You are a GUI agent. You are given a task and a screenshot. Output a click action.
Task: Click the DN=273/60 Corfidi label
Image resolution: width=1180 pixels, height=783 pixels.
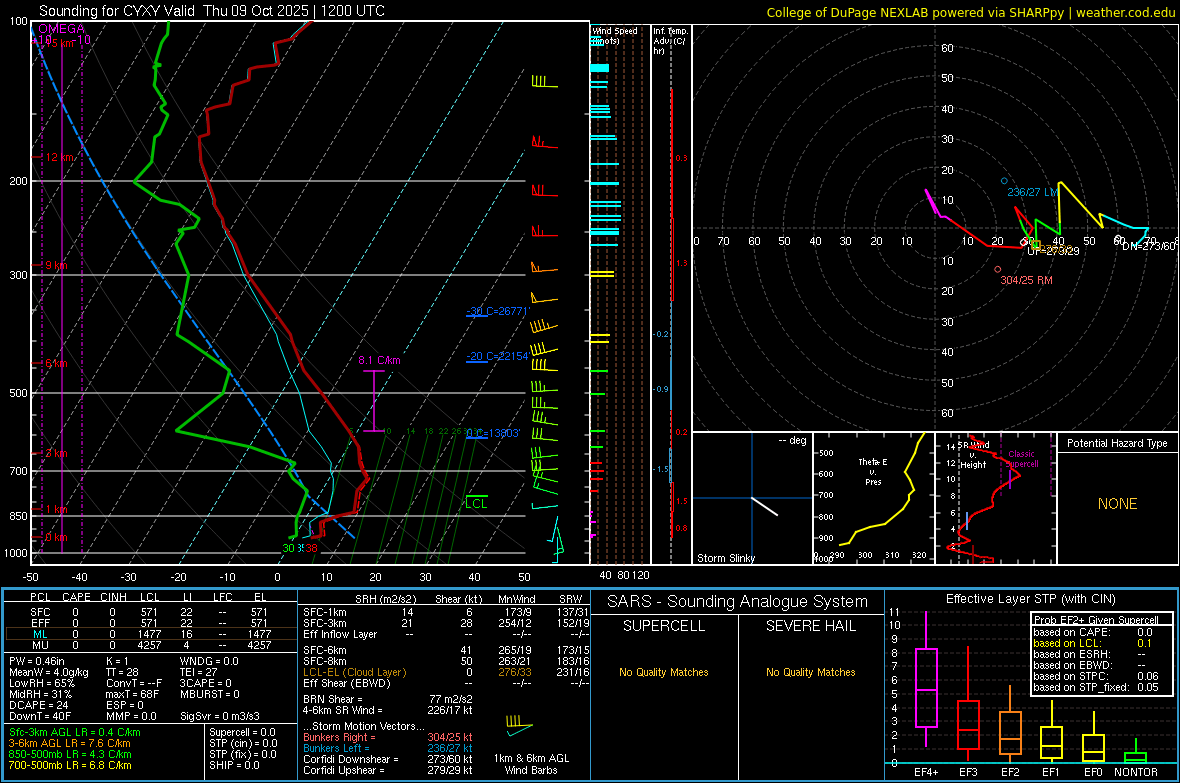(1148, 246)
